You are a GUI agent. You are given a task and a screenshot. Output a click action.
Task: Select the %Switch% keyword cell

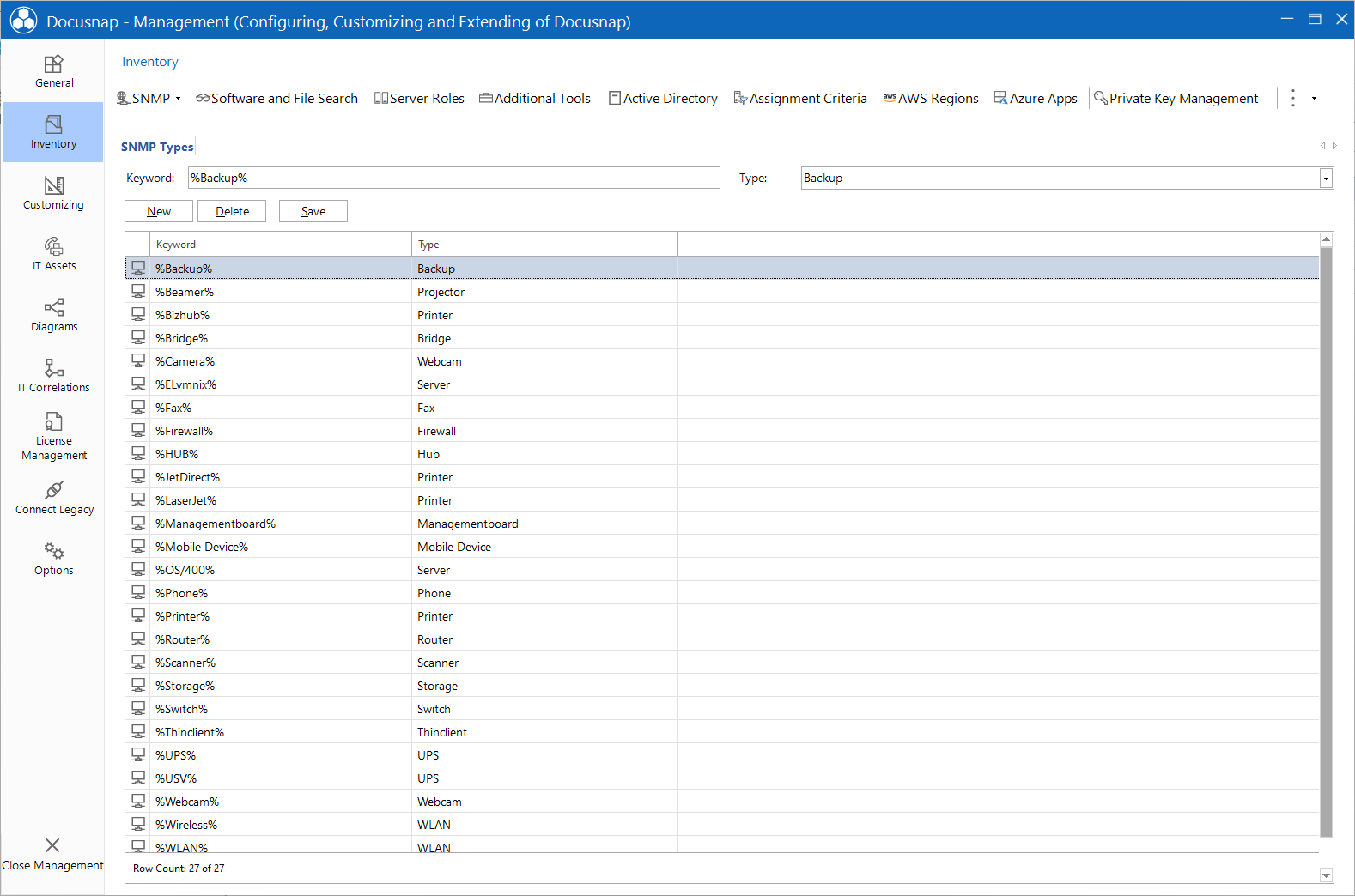point(281,709)
